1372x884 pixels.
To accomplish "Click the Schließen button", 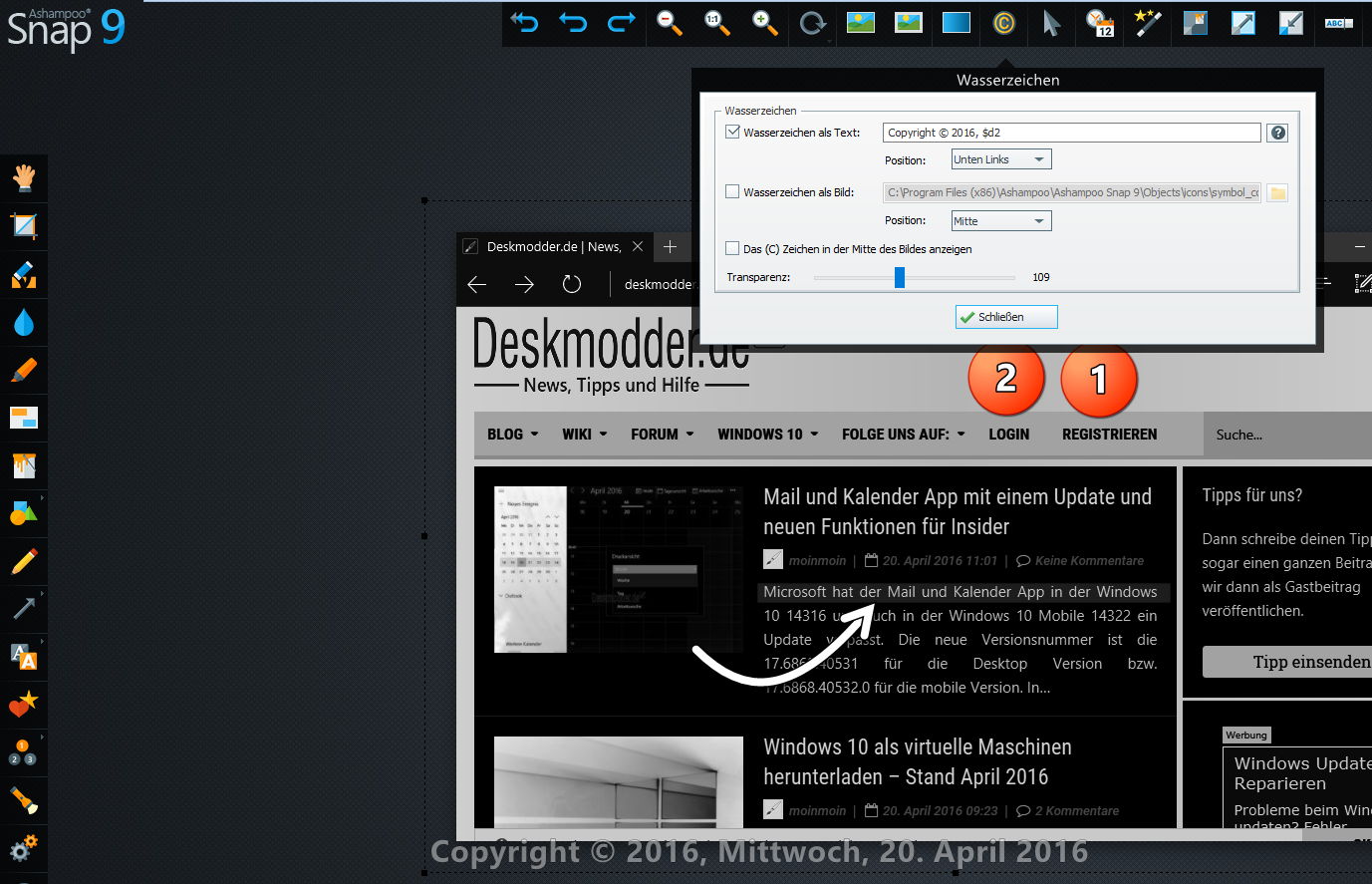I will (x=1006, y=317).
